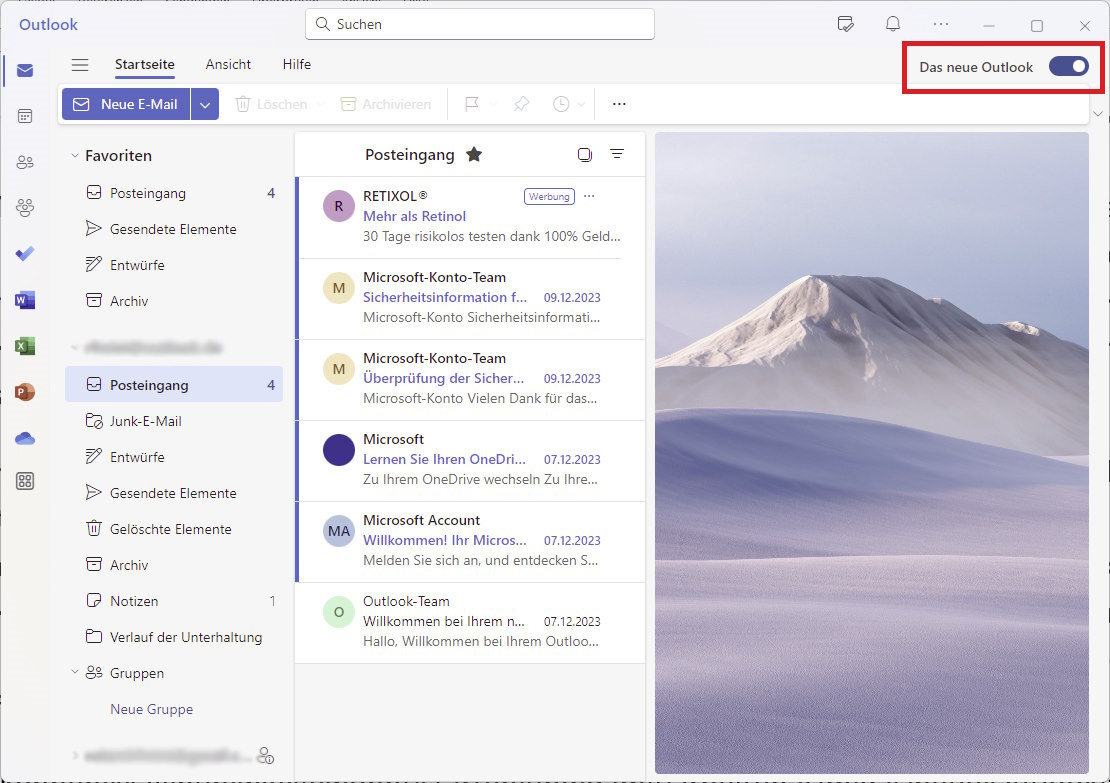Open the PowerPoint app icon in sidebar
Image resolution: width=1110 pixels, height=783 pixels.
(x=25, y=392)
